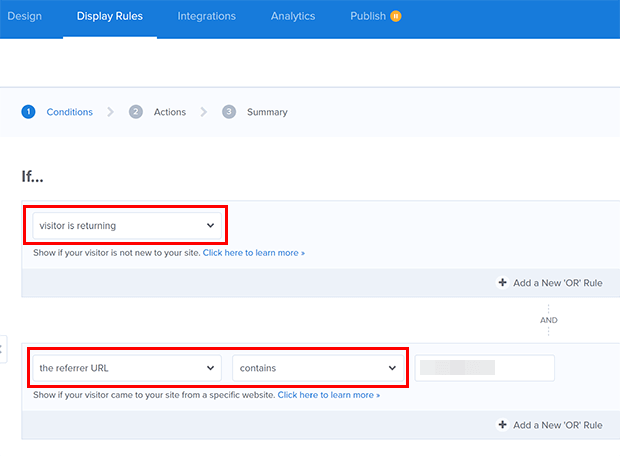This screenshot has height=456, width=620.
Task: Click the referrer URL value input field
Action: click(x=484, y=368)
